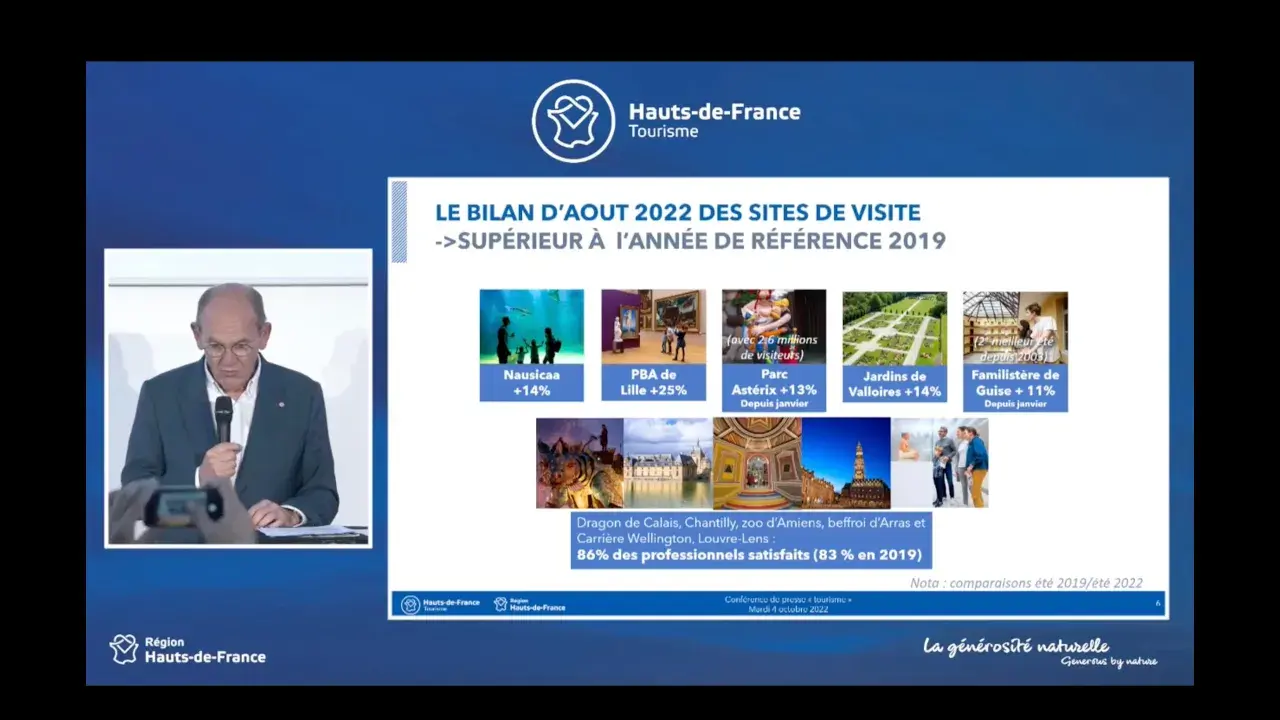This screenshot has height=720, width=1280.
Task: Click the slide title LE BILAN D'AOUT 2022
Action: click(677, 213)
